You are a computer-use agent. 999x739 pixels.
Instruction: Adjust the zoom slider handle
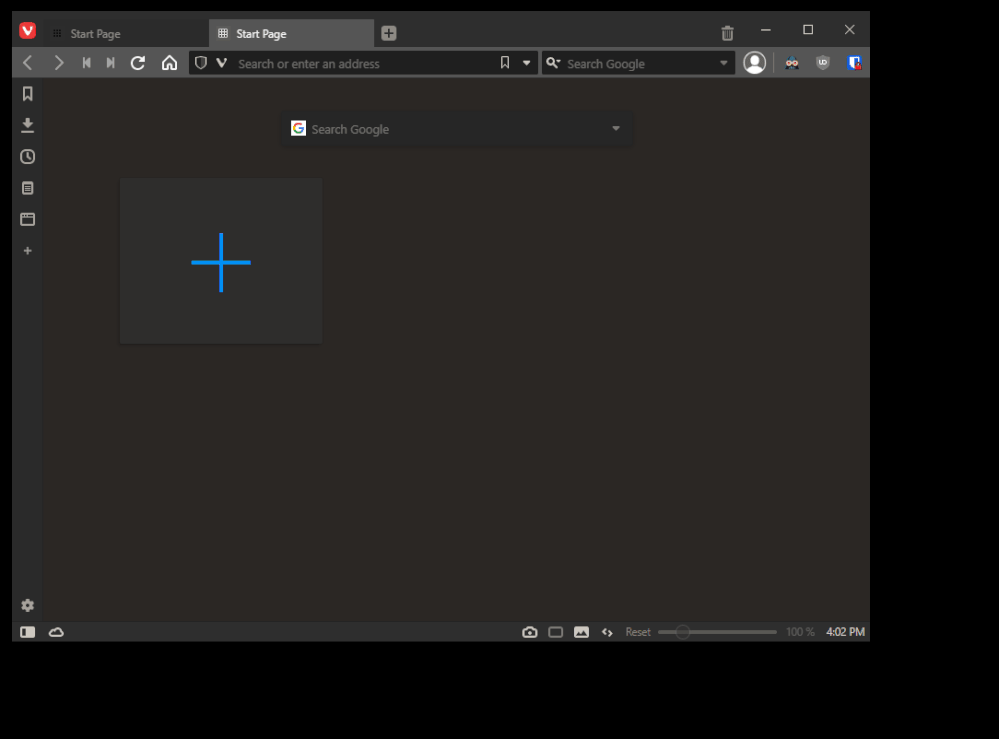click(x=682, y=632)
